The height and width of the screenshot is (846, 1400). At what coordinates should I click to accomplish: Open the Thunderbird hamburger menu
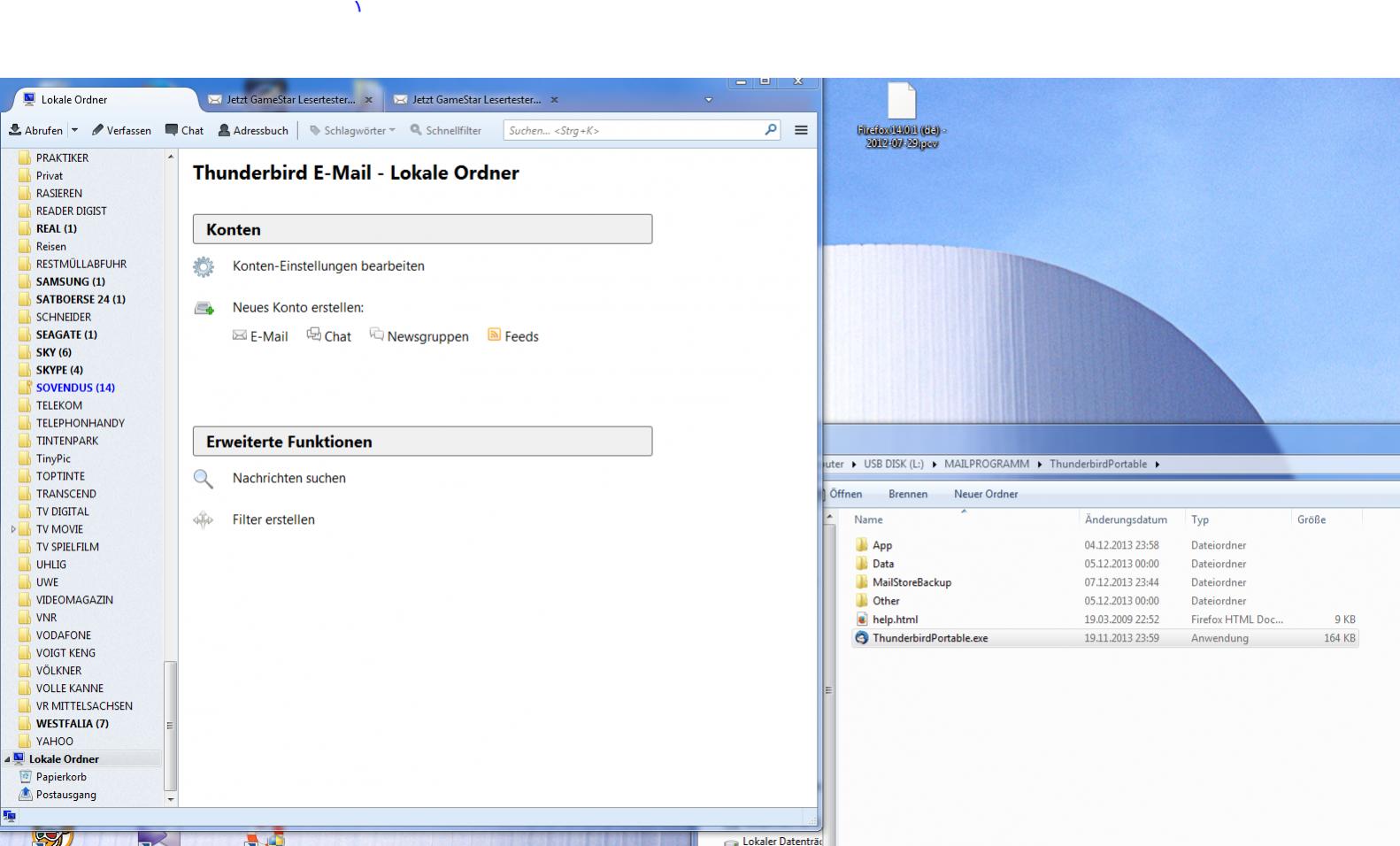801,130
